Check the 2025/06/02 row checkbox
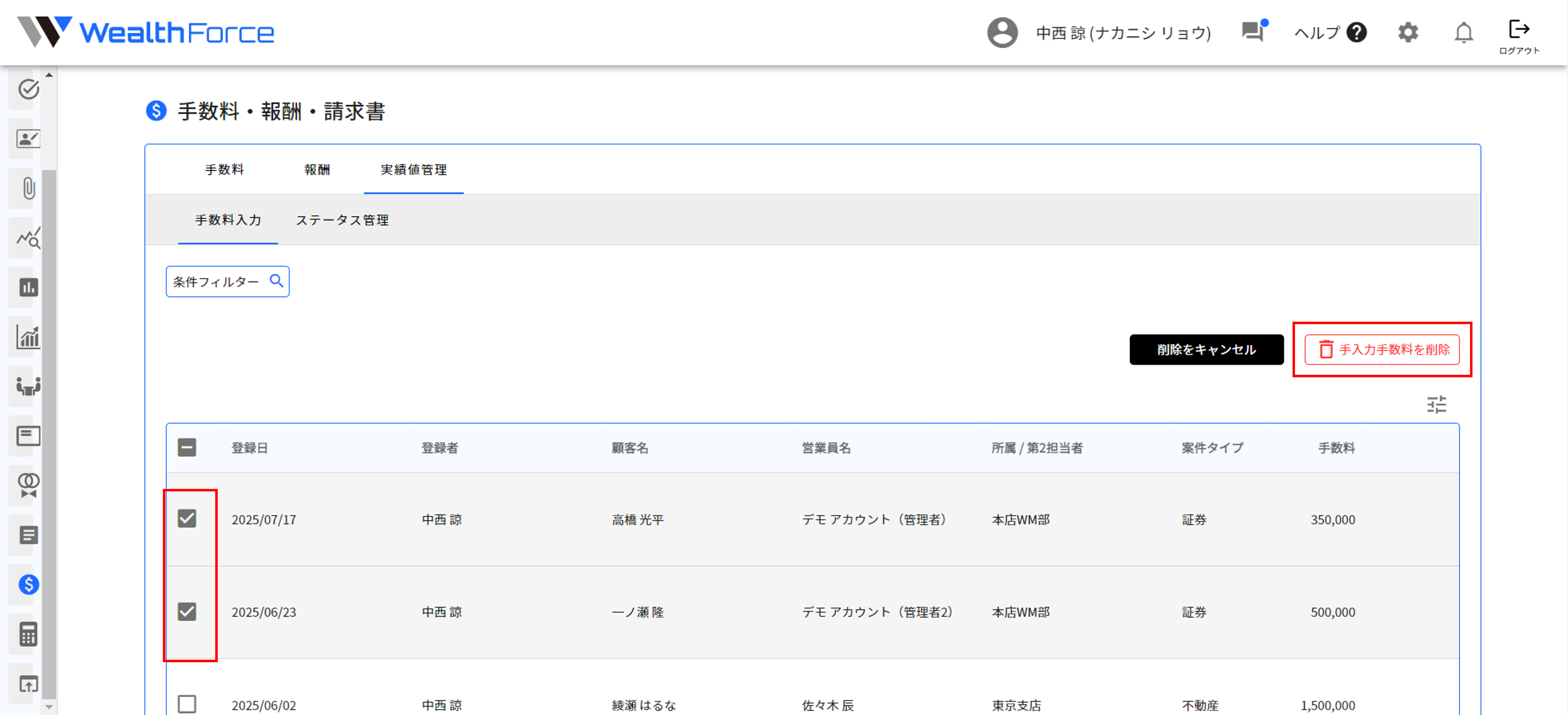Viewport: 1568px width, 715px height. pos(187,704)
